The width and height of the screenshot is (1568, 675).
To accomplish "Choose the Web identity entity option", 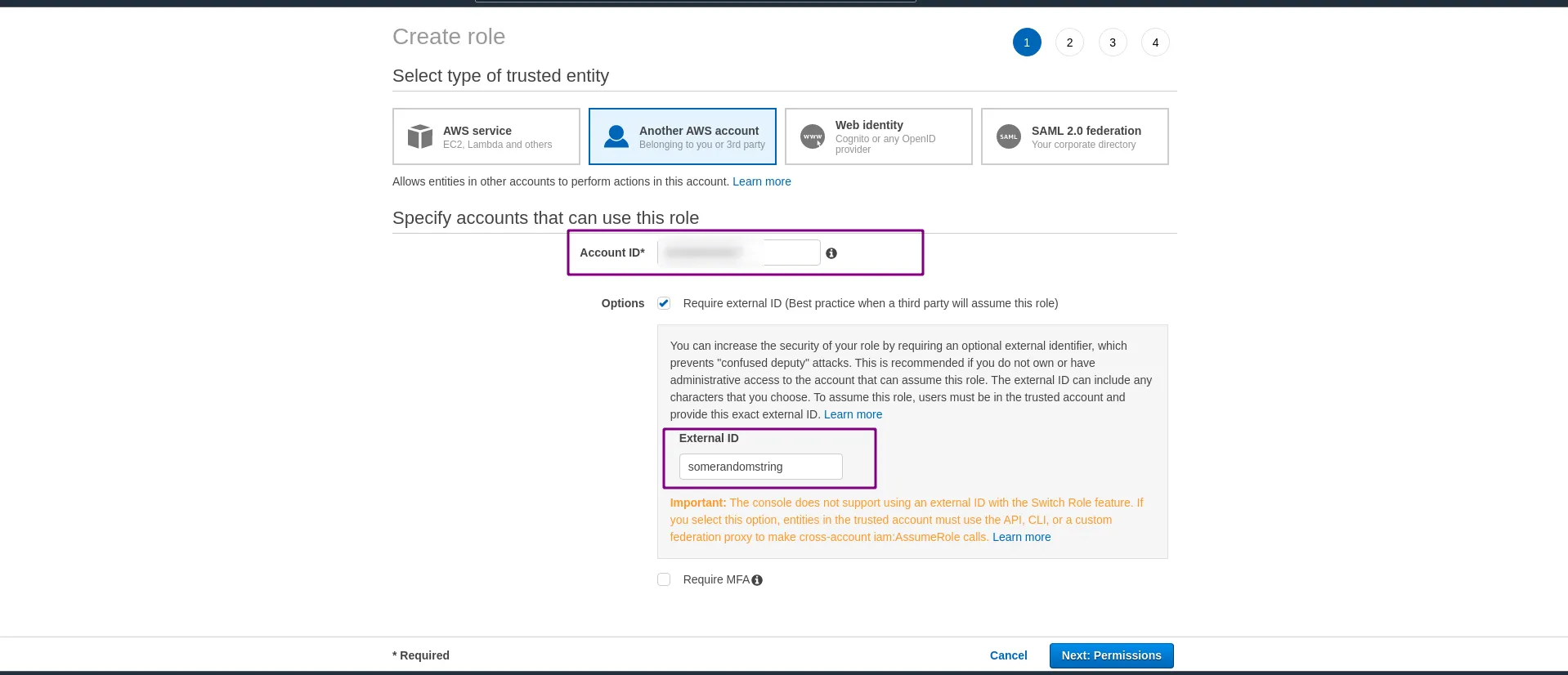I will (878, 136).
